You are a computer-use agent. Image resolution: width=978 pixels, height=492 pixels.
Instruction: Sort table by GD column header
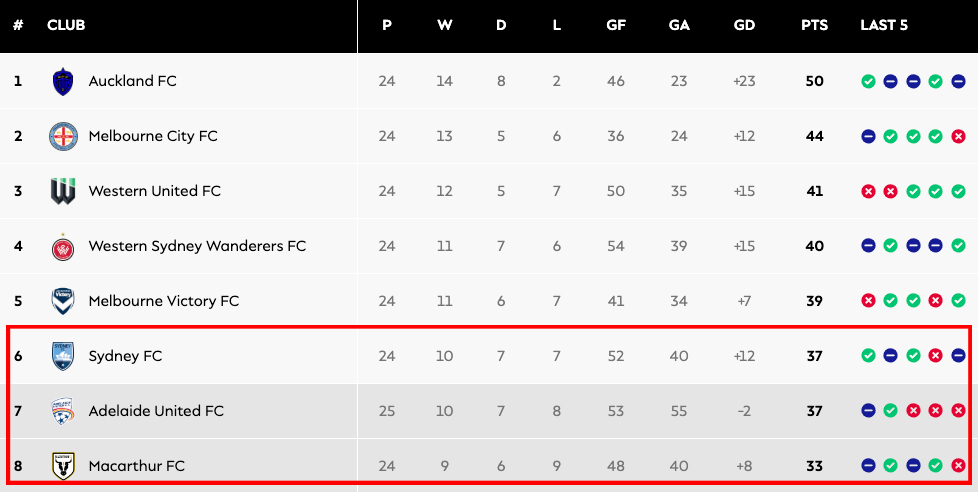[744, 25]
